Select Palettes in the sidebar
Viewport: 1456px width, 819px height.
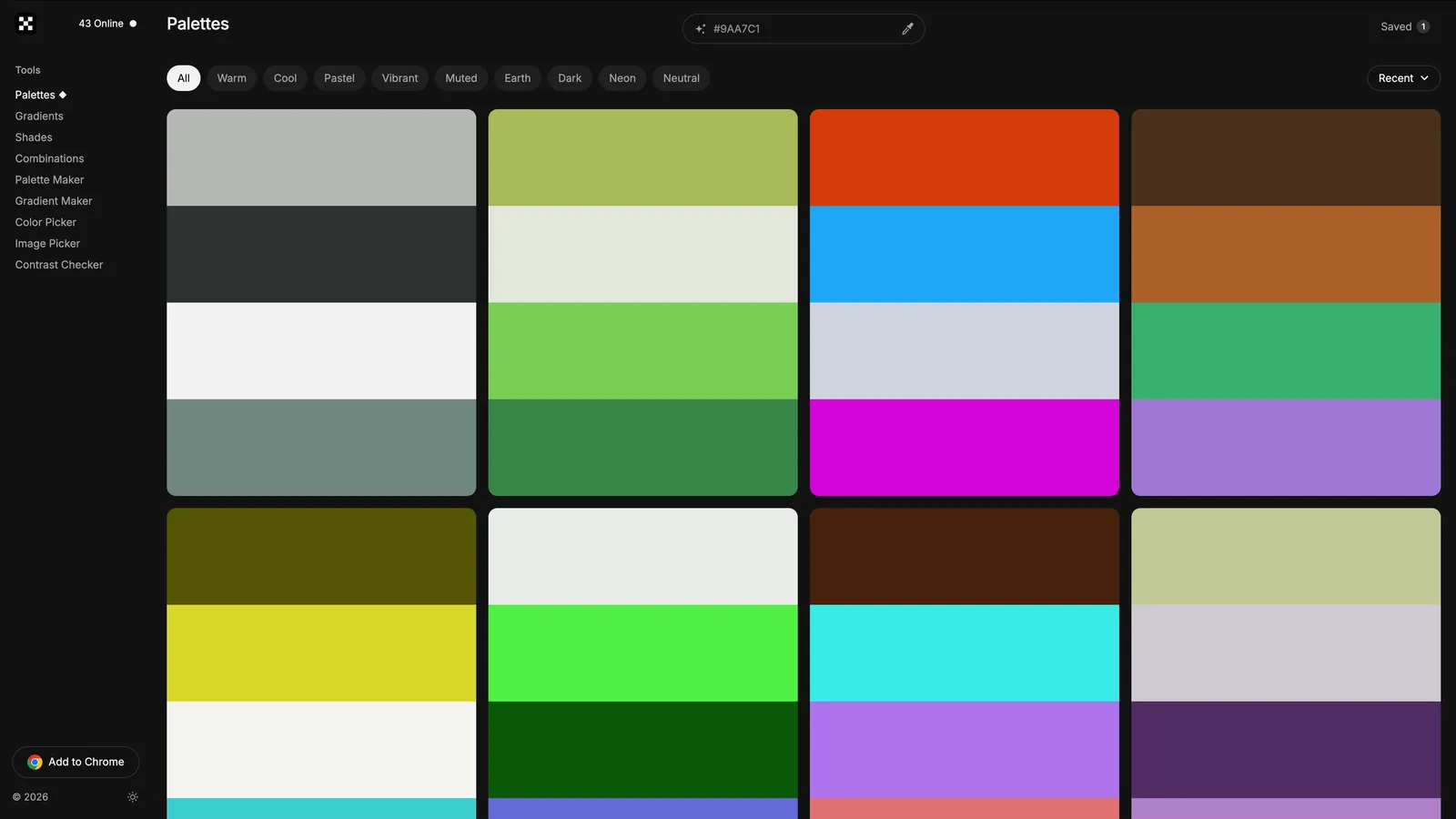point(41,95)
